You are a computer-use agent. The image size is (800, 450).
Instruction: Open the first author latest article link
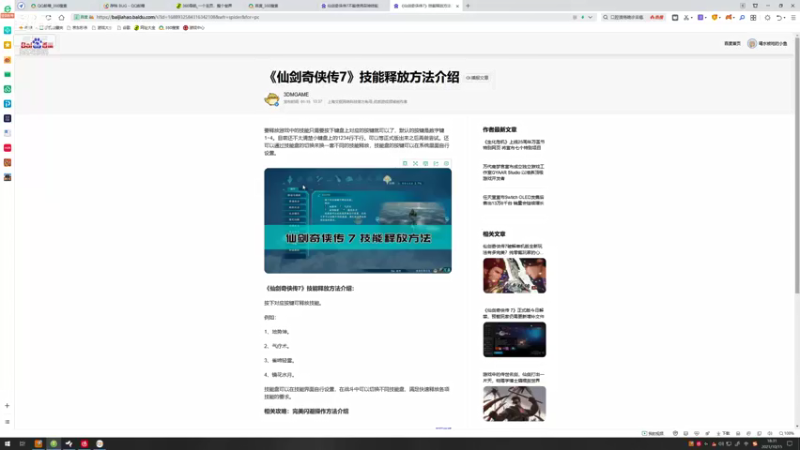514,145
